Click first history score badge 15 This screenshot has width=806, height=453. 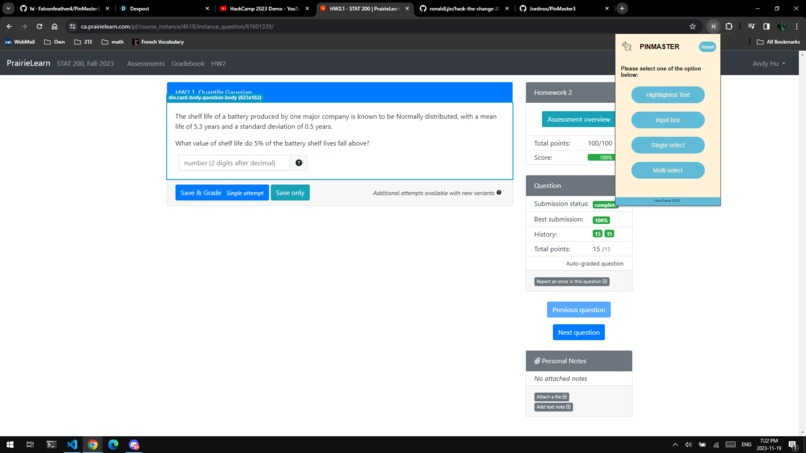click(x=597, y=234)
